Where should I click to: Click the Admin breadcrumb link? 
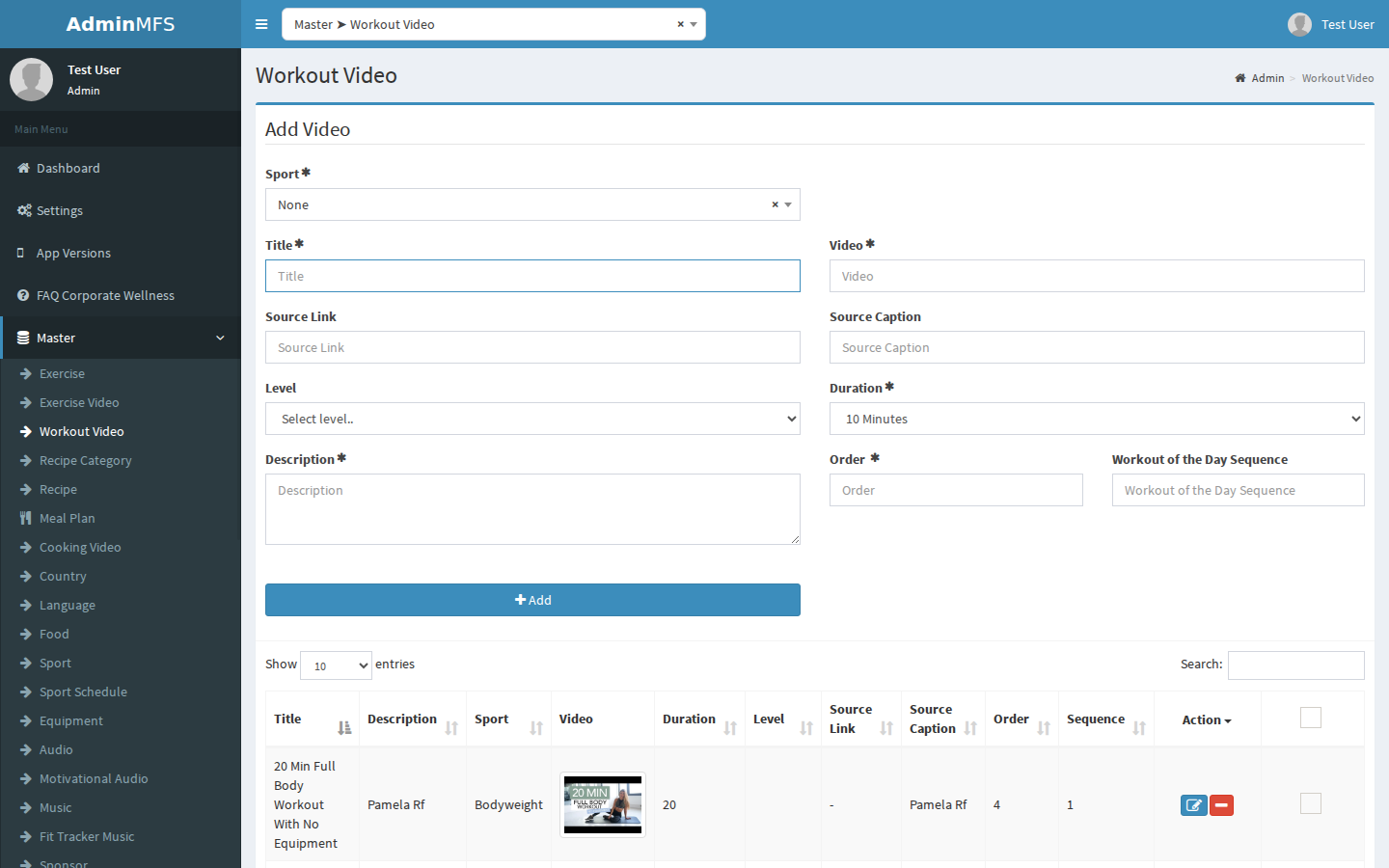click(1267, 78)
